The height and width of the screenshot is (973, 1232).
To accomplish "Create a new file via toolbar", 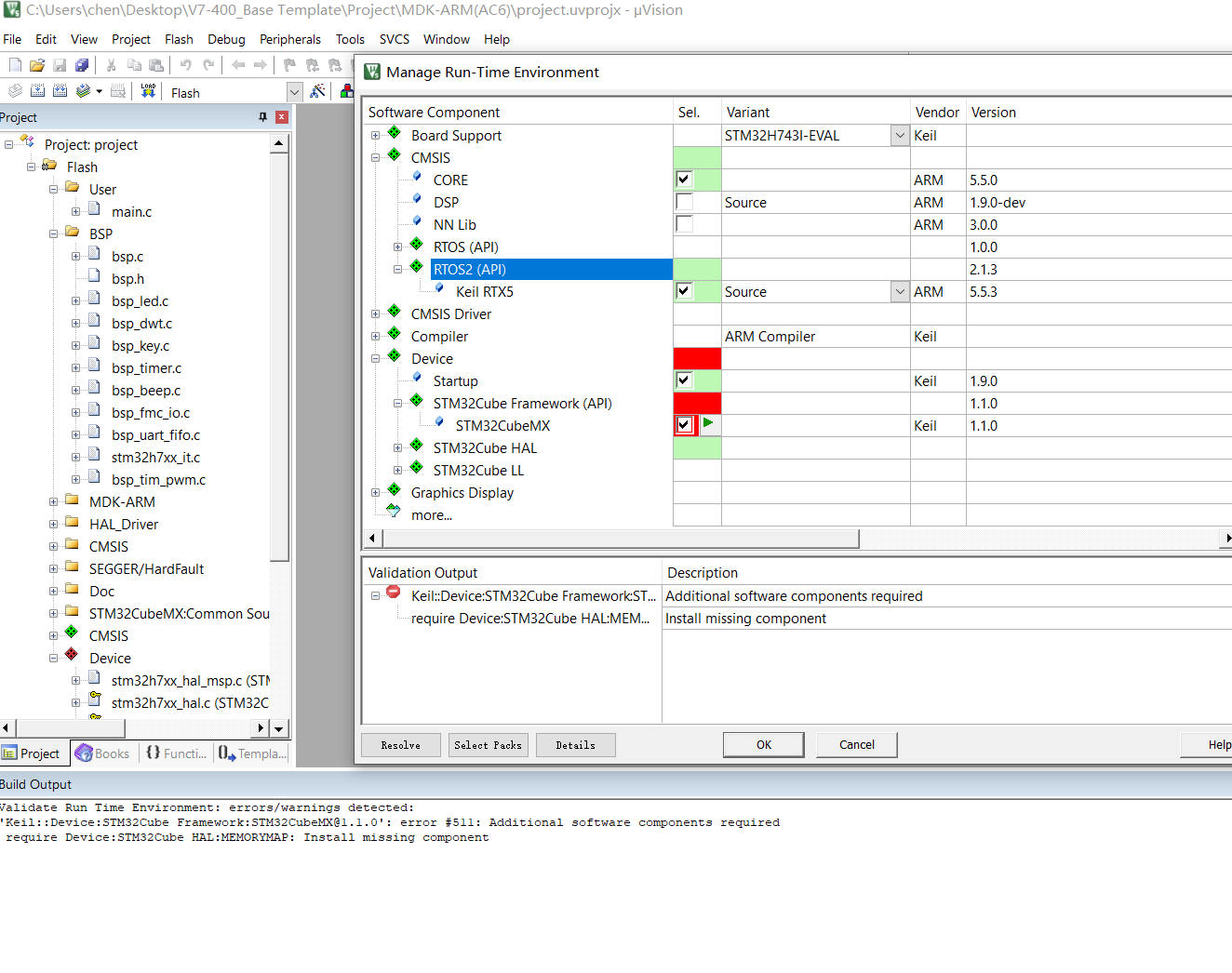I will (15, 65).
